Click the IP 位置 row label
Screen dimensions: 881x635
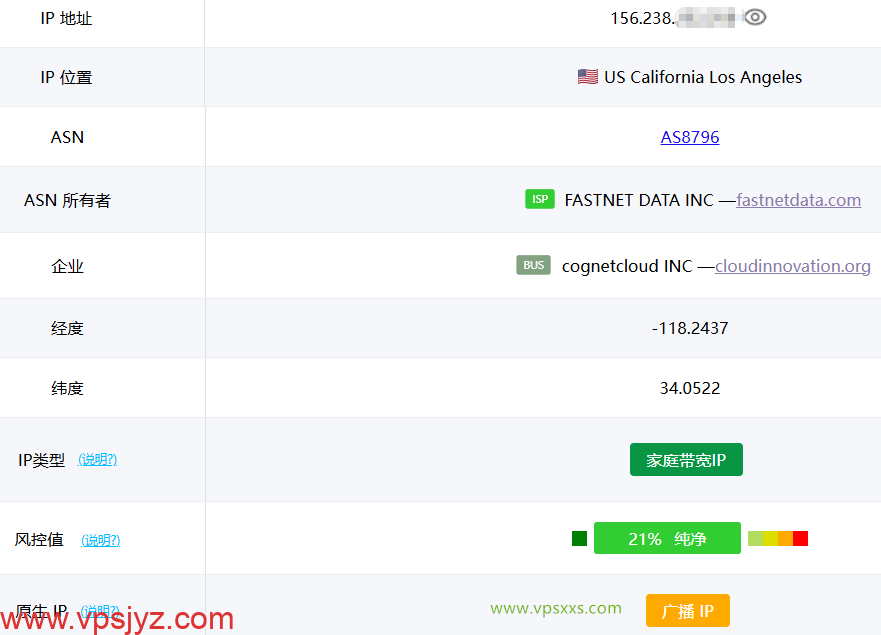[x=66, y=78]
